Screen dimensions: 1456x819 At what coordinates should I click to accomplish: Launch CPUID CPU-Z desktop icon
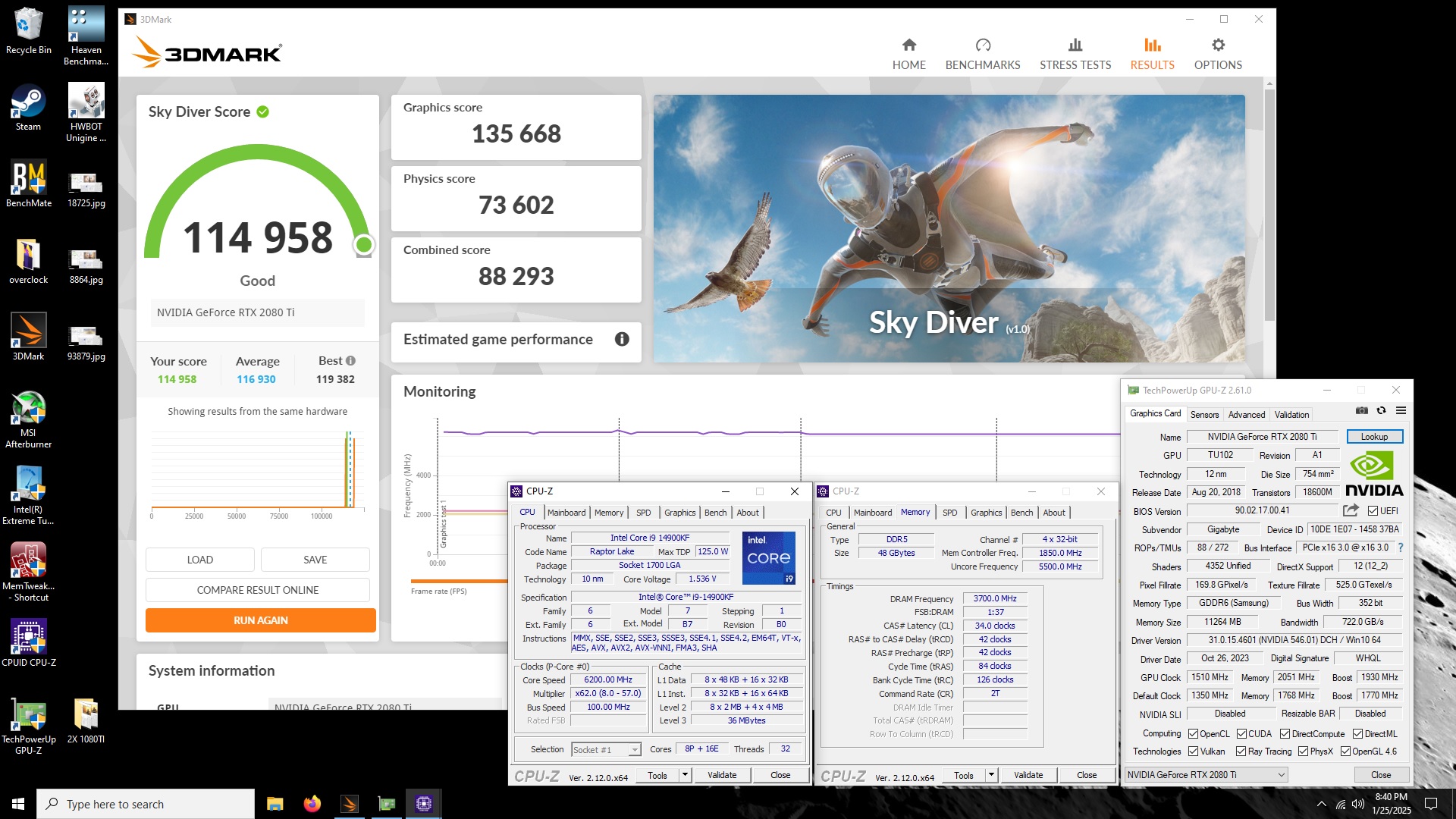coord(29,643)
